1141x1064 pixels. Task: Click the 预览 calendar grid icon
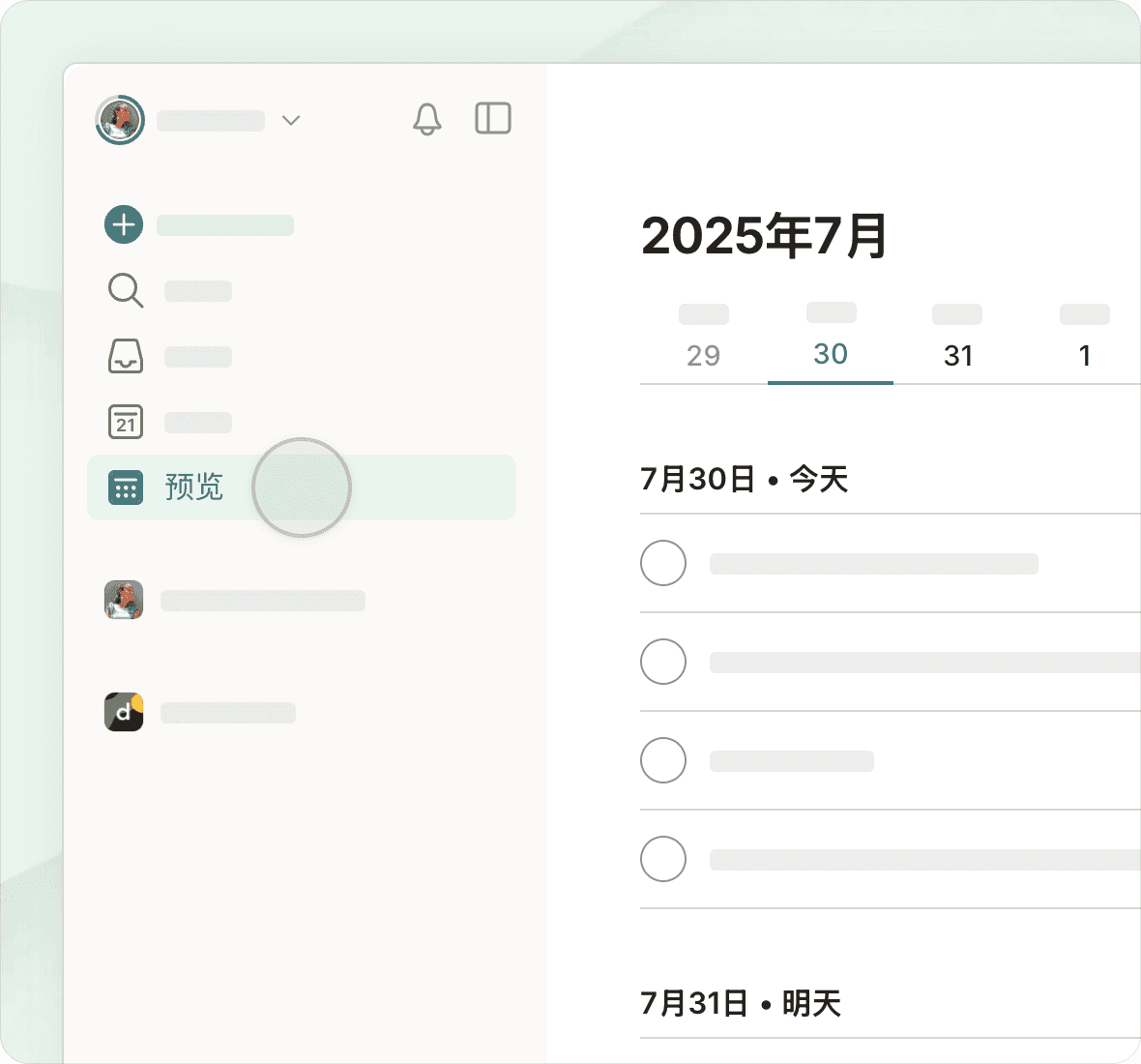(125, 488)
